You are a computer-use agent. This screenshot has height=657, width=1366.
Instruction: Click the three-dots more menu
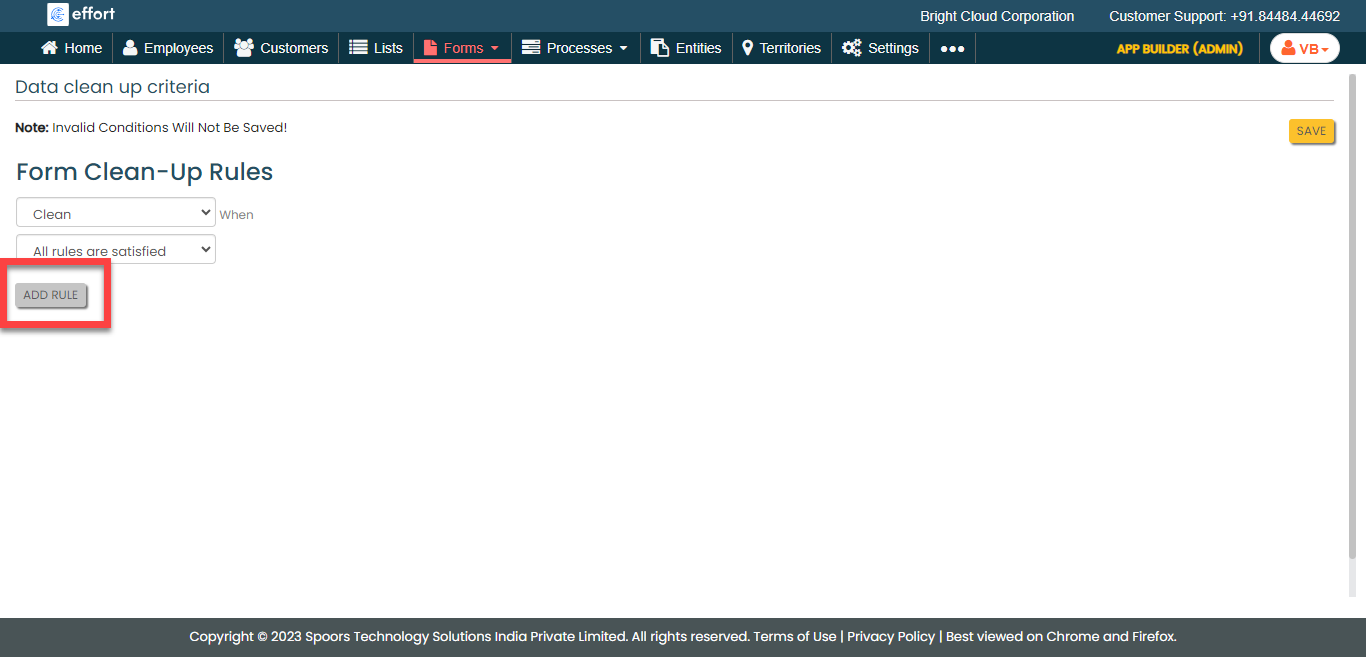tap(952, 48)
